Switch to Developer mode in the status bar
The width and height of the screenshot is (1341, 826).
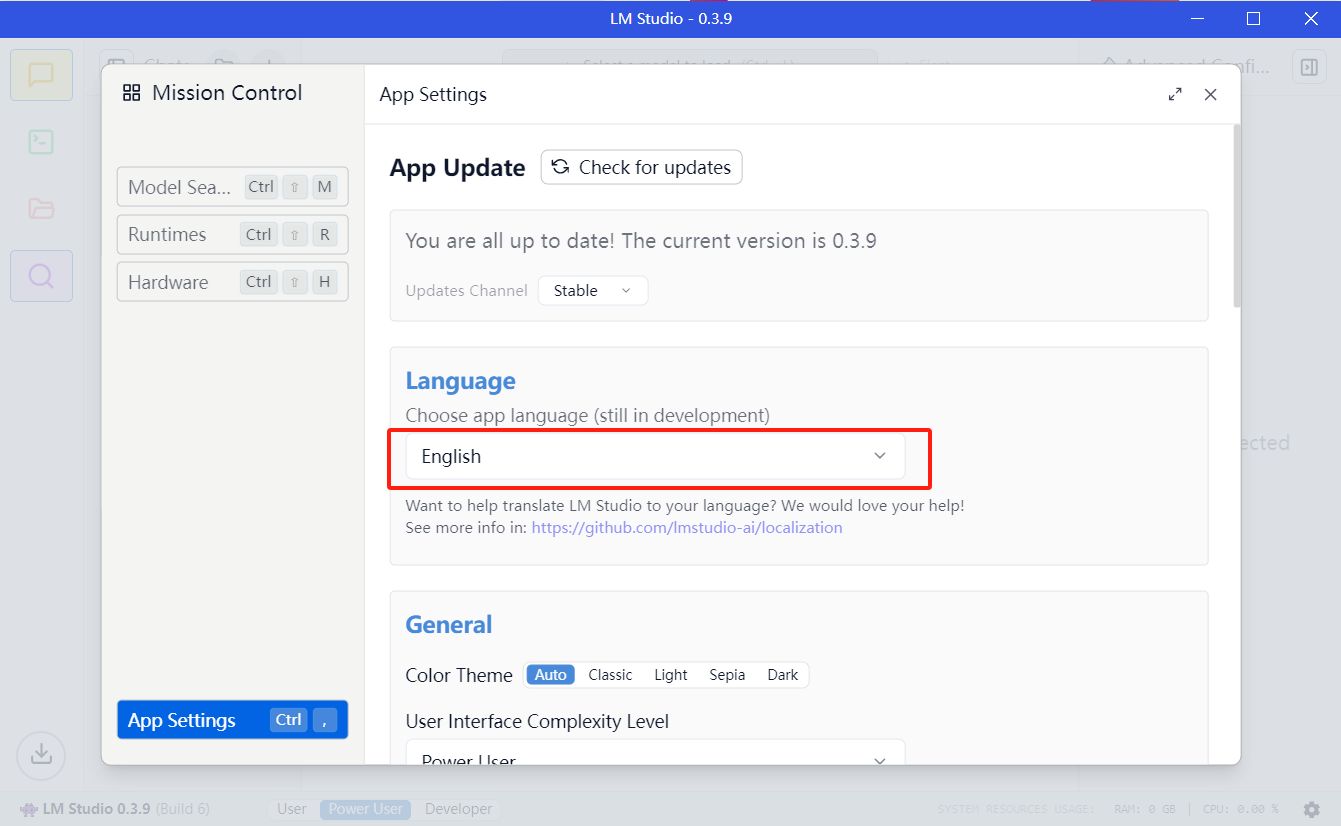coord(459,809)
